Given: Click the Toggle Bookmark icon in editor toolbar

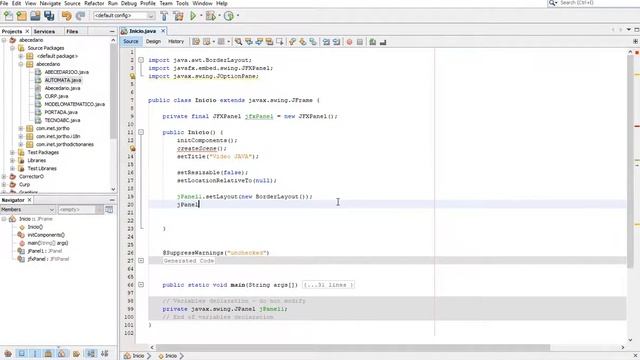Looking at the screenshot, I should [313, 42].
